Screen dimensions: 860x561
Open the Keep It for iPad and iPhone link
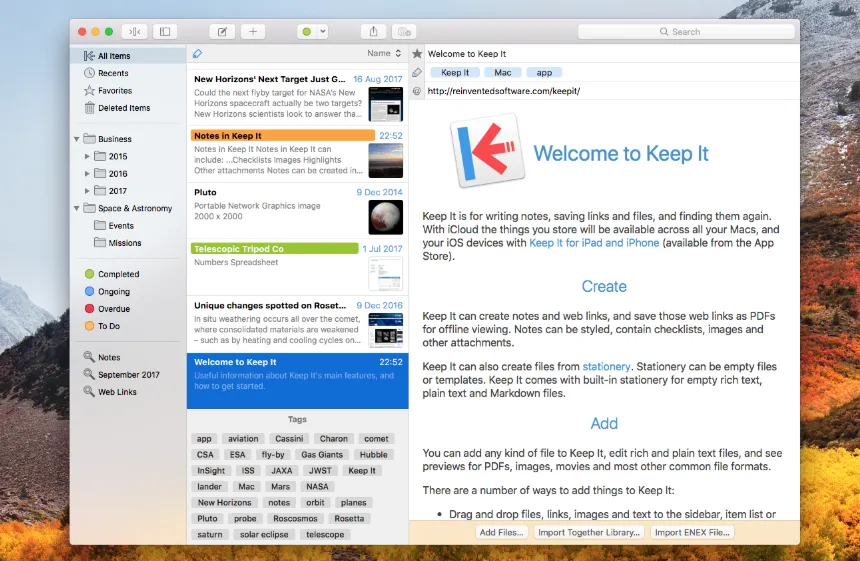click(x=594, y=243)
